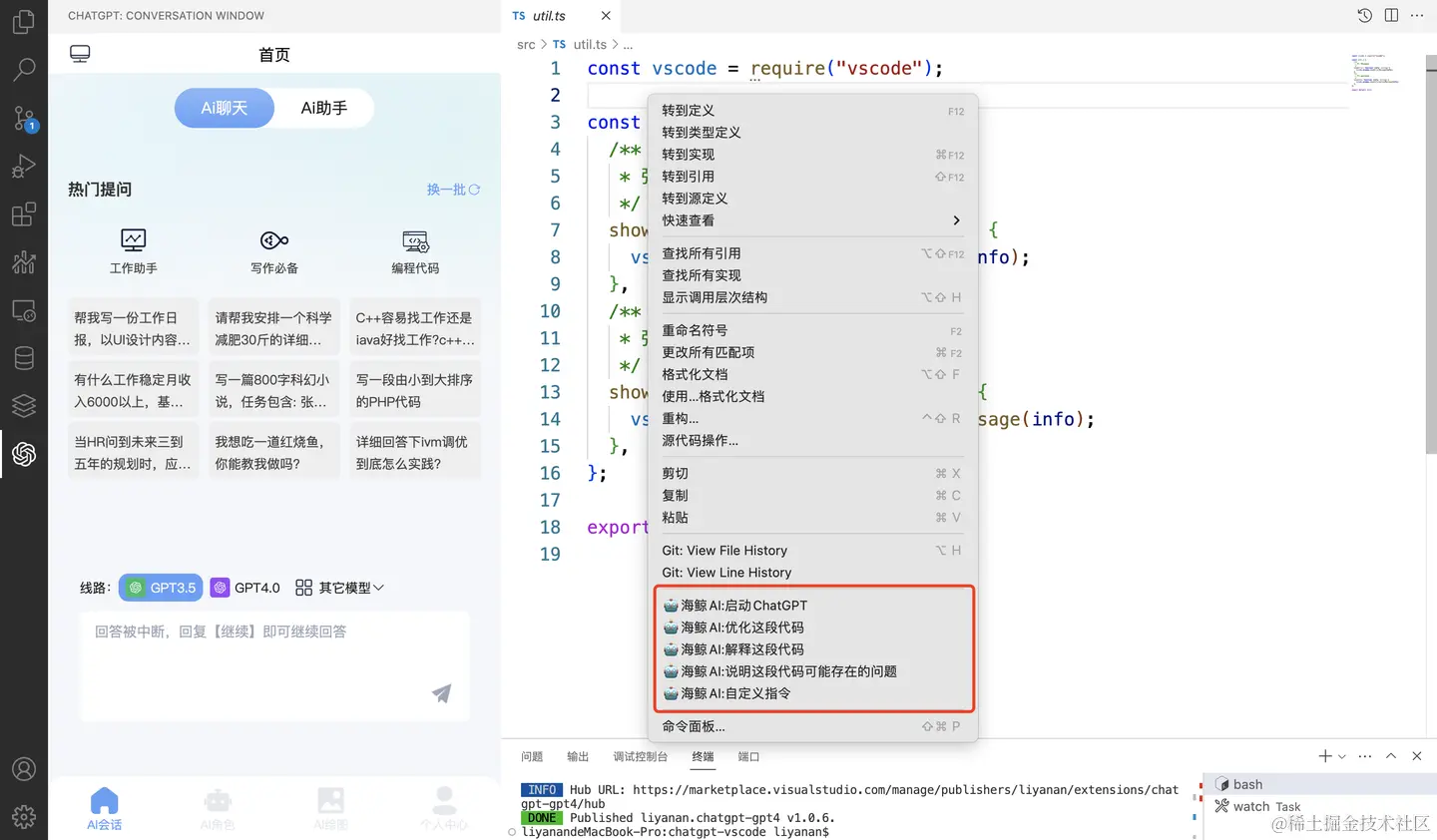Select the bash terminal entry
The image size is (1437, 840).
pyautogui.click(x=1319, y=784)
